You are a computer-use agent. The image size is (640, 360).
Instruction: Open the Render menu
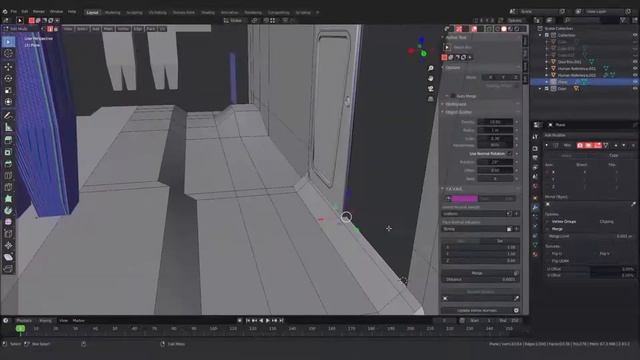click(39, 12)
